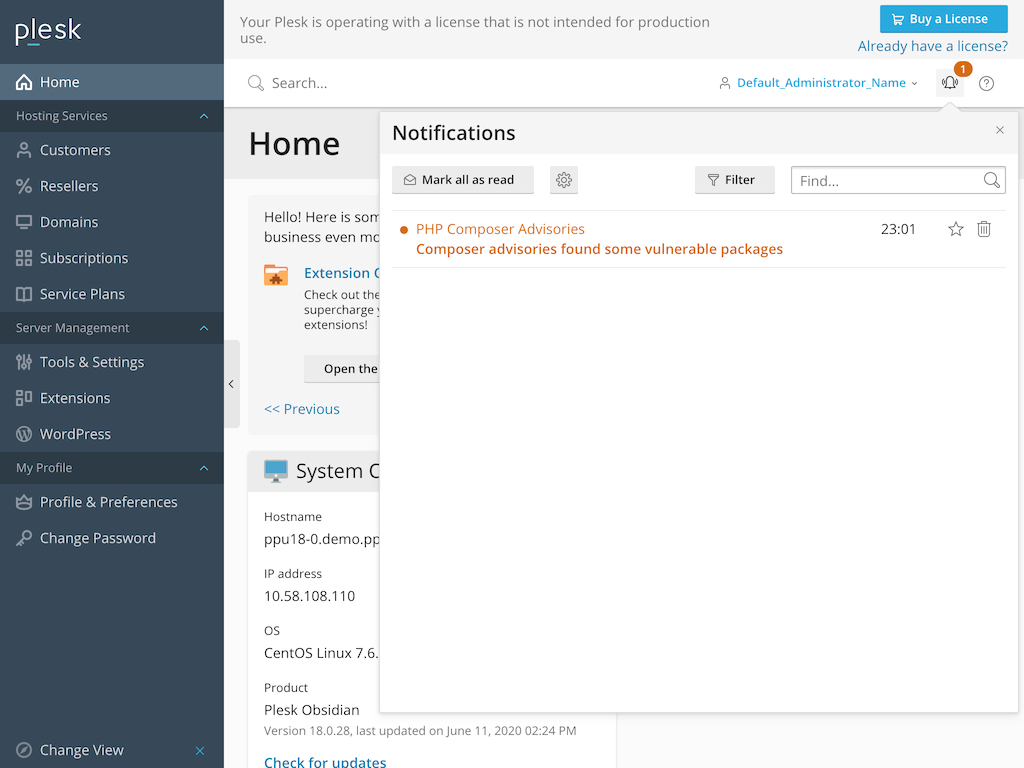The image size is (1024, 768).
Task: Click the search magnifier in Find field
Action: point(992,180)
